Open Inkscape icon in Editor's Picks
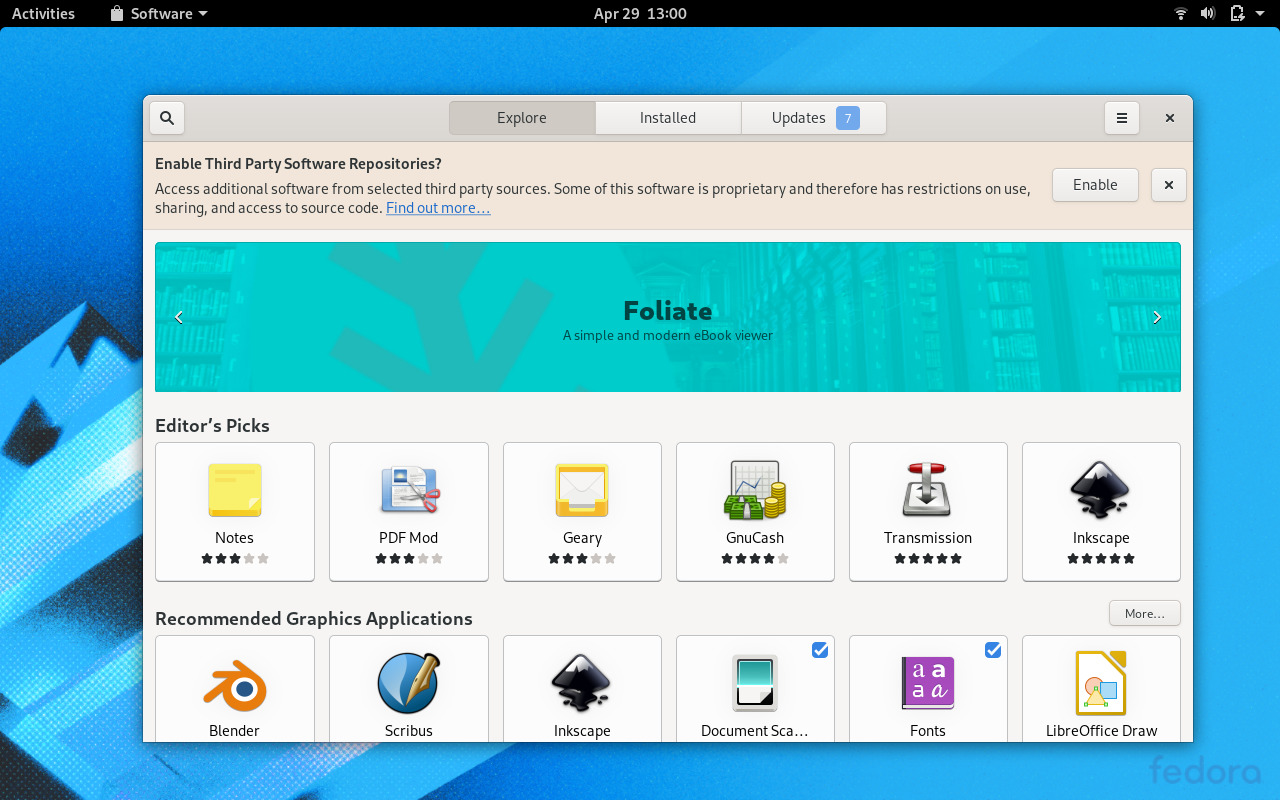Viewport: 1280px width, 800px height. pos(1101,490)
